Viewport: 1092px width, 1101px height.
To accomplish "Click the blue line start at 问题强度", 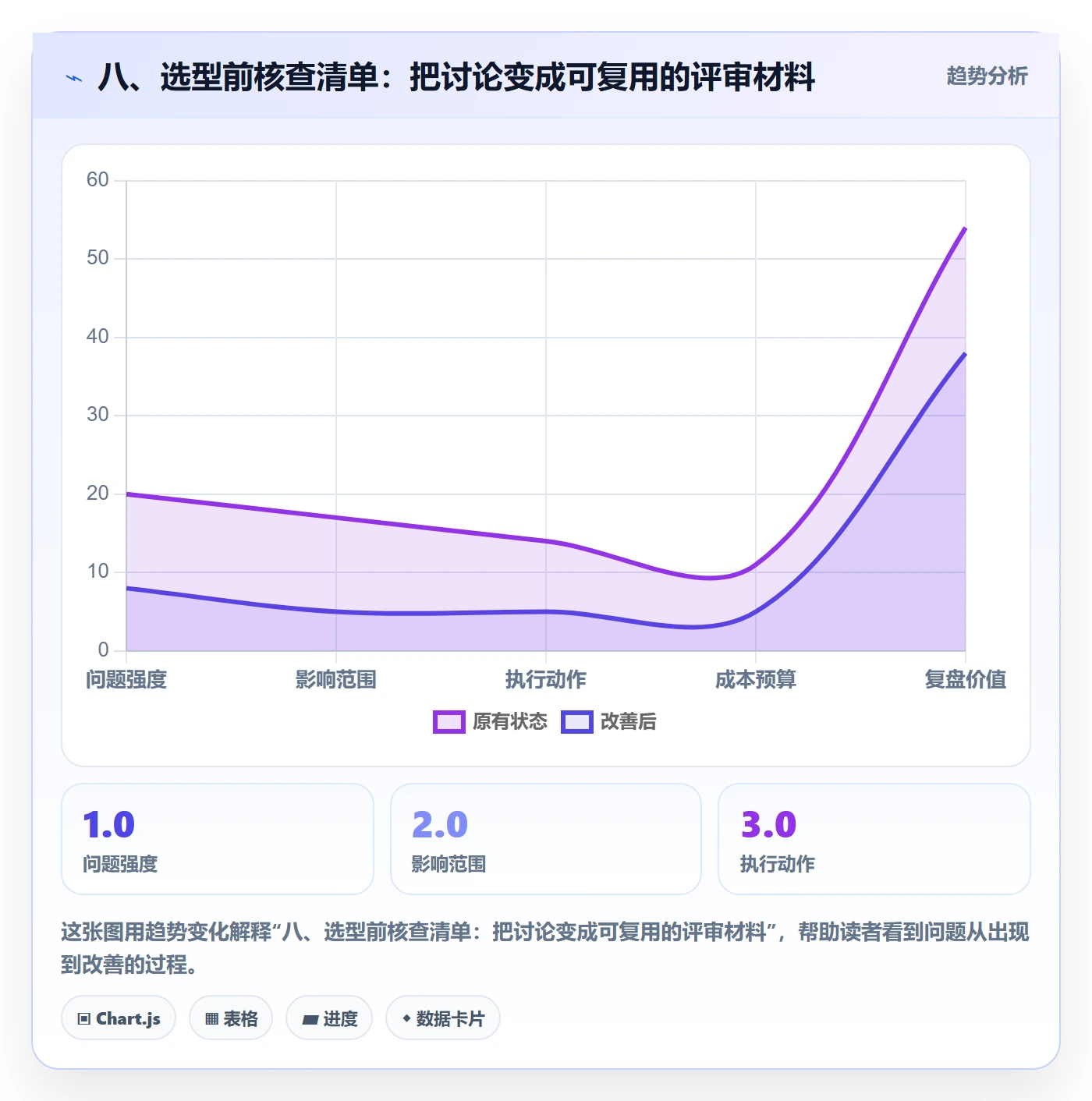I will [x=127, y=588].
